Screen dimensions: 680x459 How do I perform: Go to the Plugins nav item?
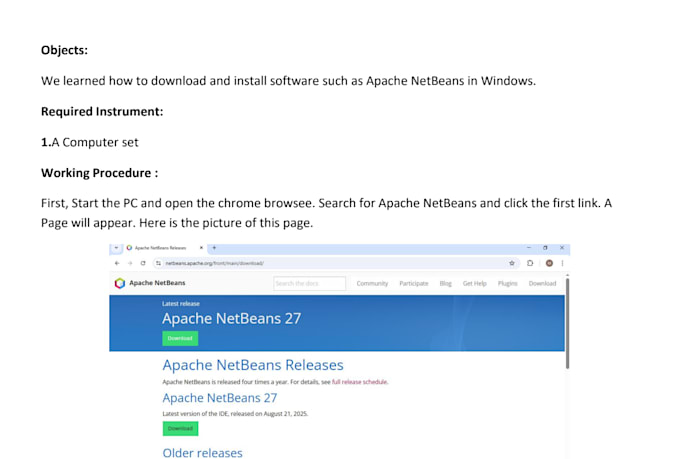(x=507, y=283)
